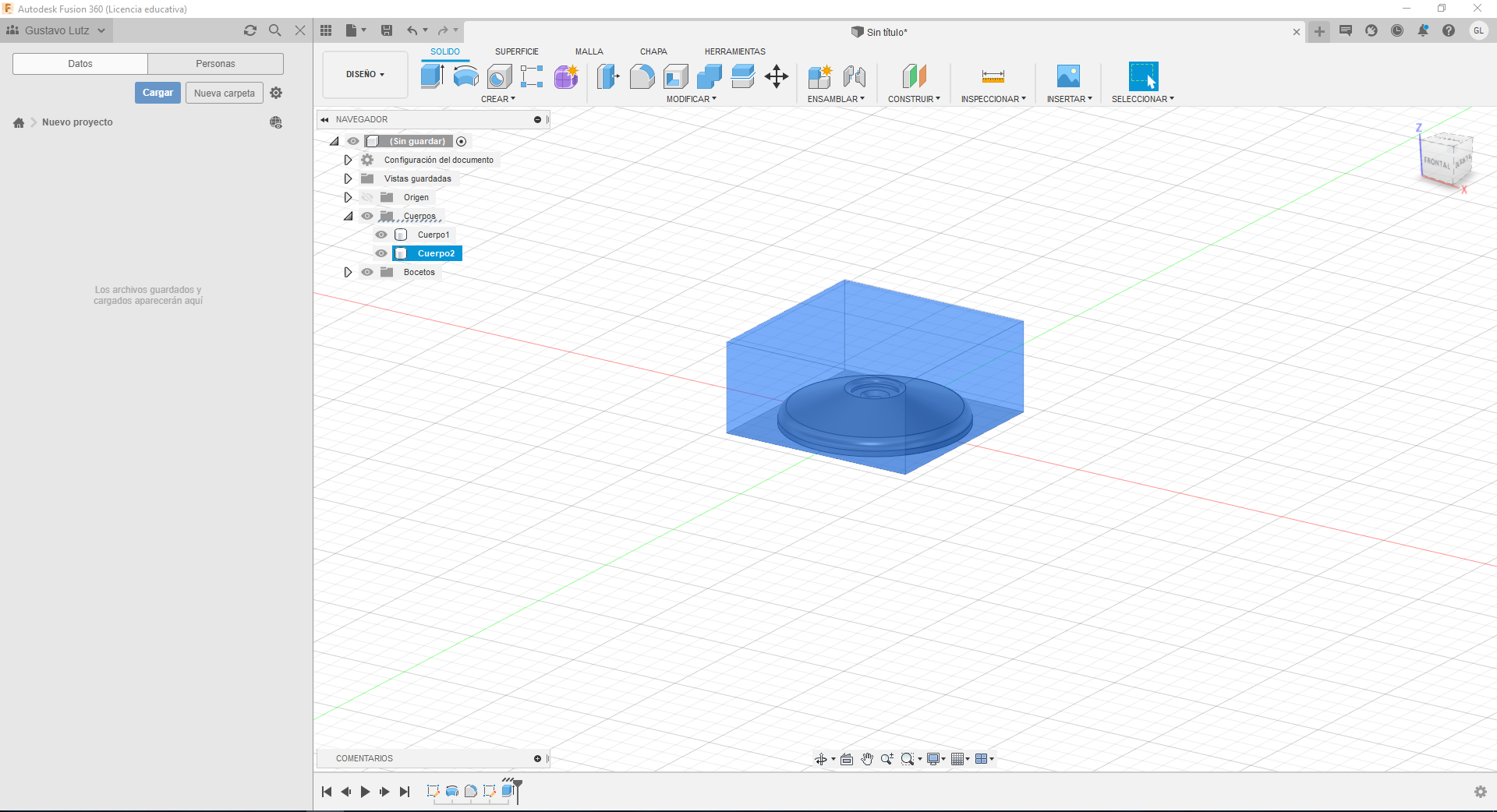Open the INSPECCIONAR dropdown menu
This screenshot has width=1497, height=812.
tap(993, 99)
